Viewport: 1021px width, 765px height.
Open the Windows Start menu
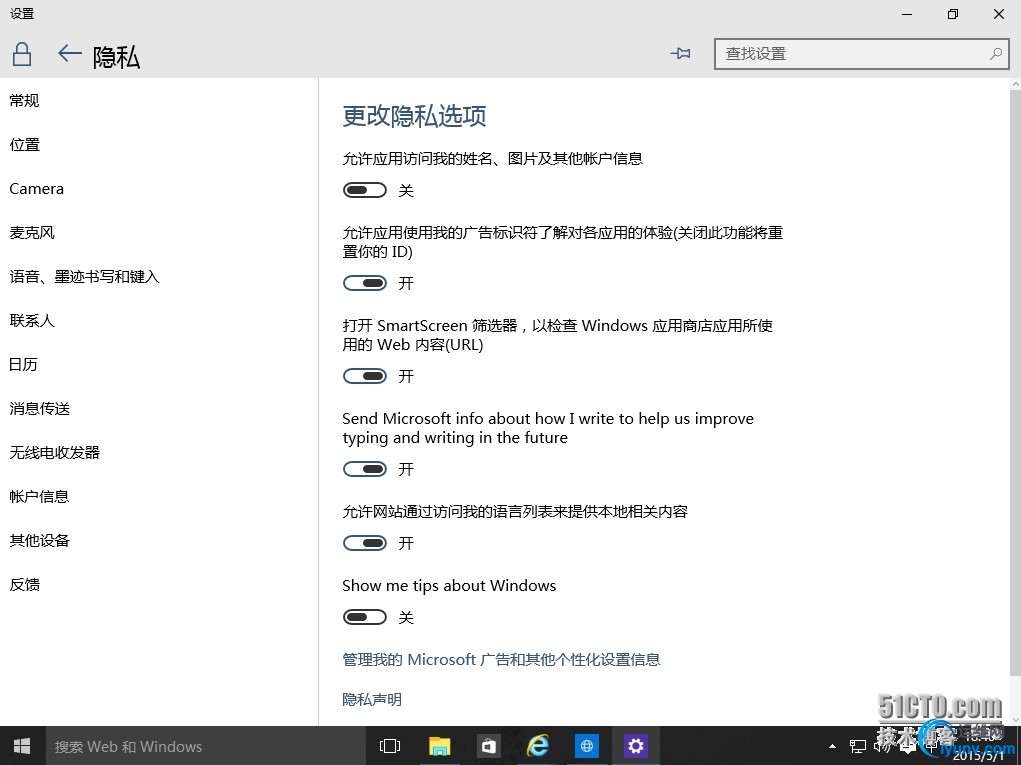(x=22, y=746)
